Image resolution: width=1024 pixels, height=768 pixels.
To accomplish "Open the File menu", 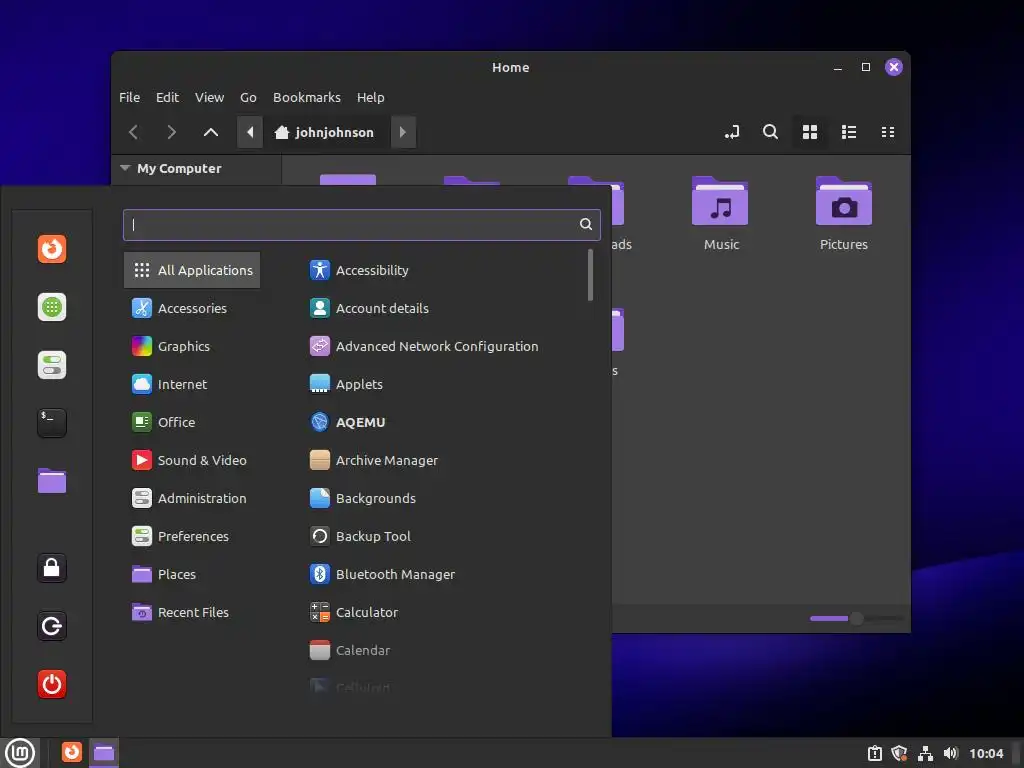I will point(129,97).
